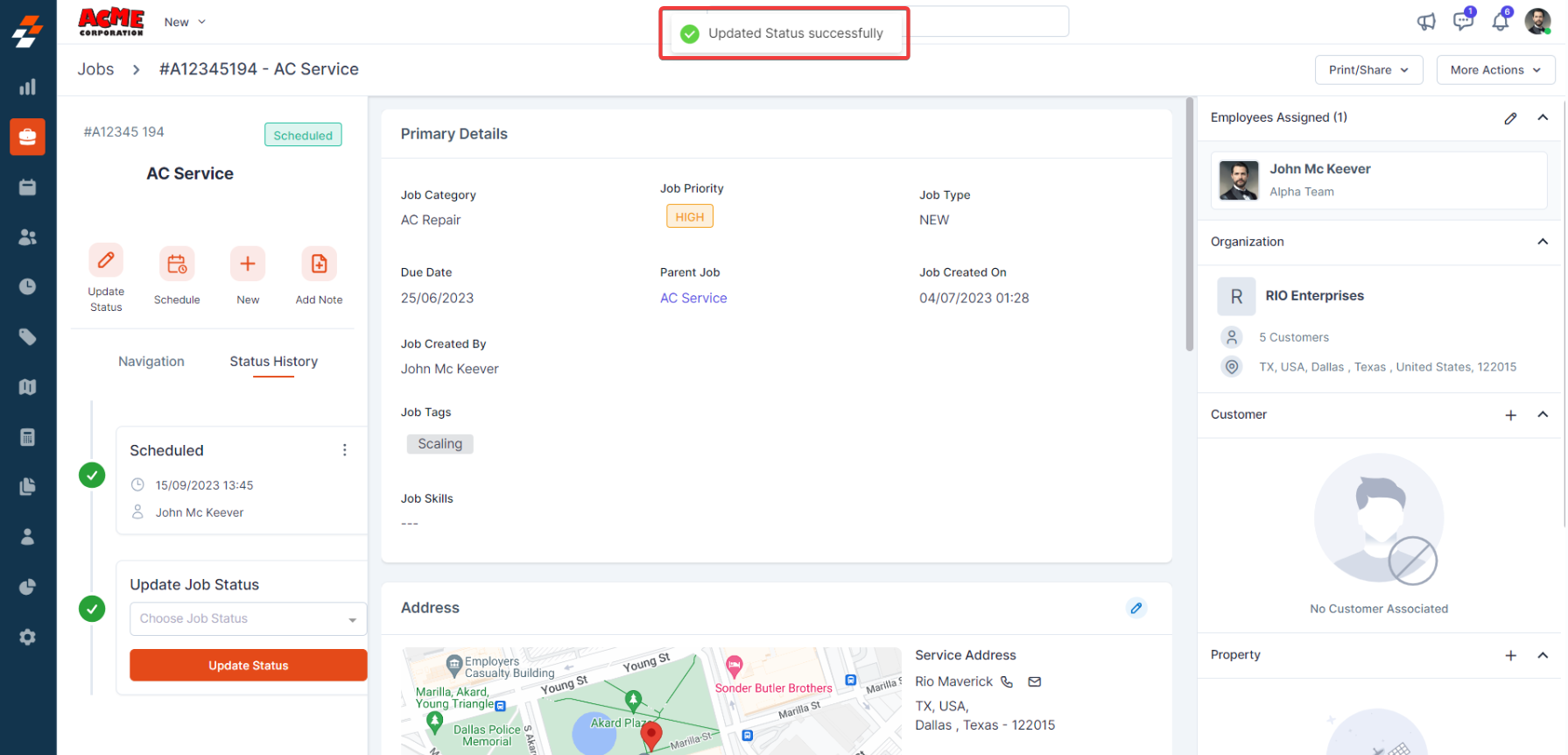
Task: Add a customer with plus icon
Action: tap(1510, 415)
